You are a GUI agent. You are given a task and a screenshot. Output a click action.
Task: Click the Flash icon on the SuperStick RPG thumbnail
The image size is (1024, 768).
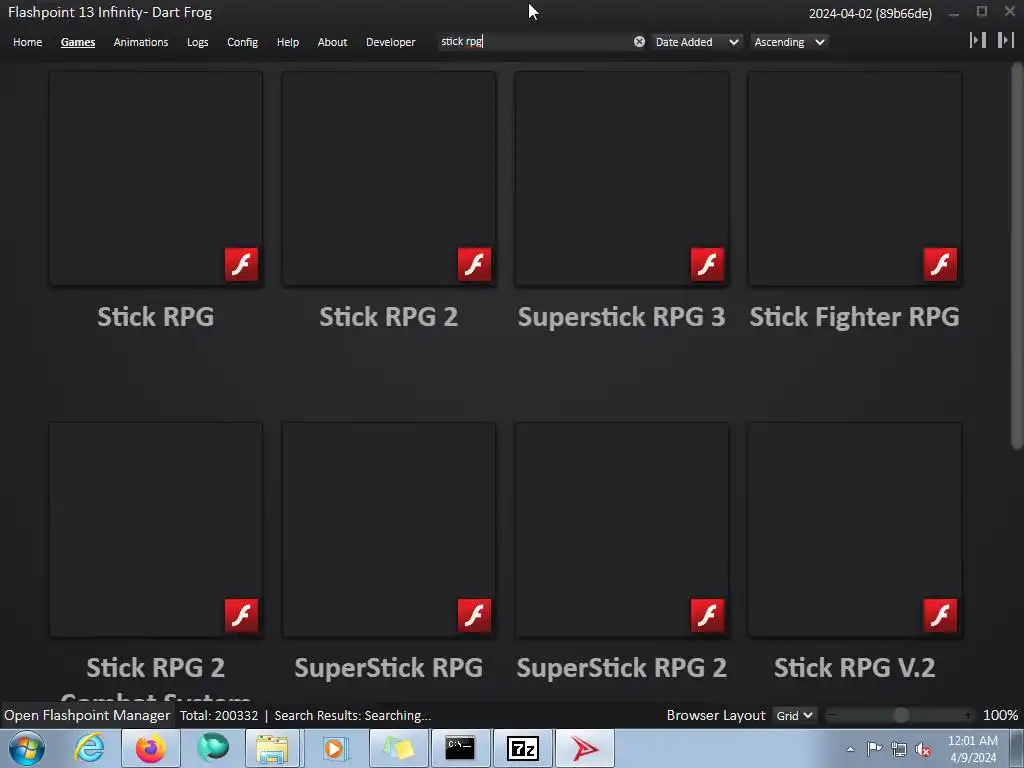click(474, 615)
